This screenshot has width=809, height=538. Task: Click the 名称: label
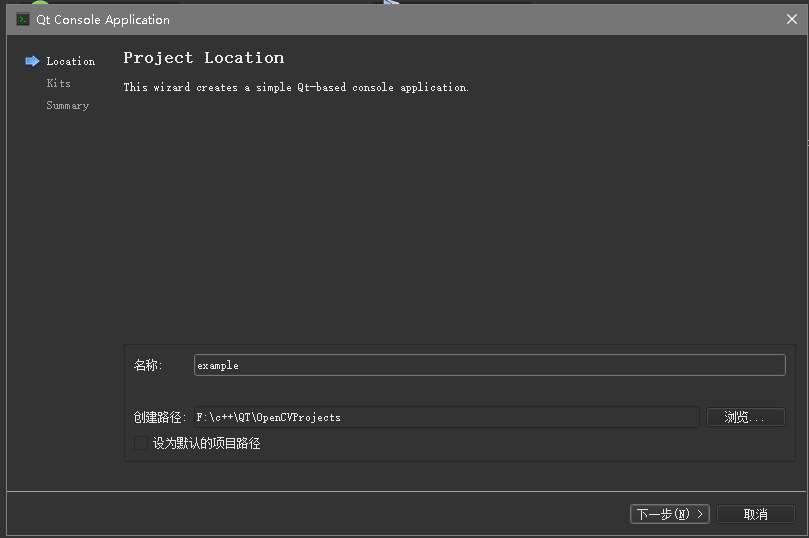(148, 365)
